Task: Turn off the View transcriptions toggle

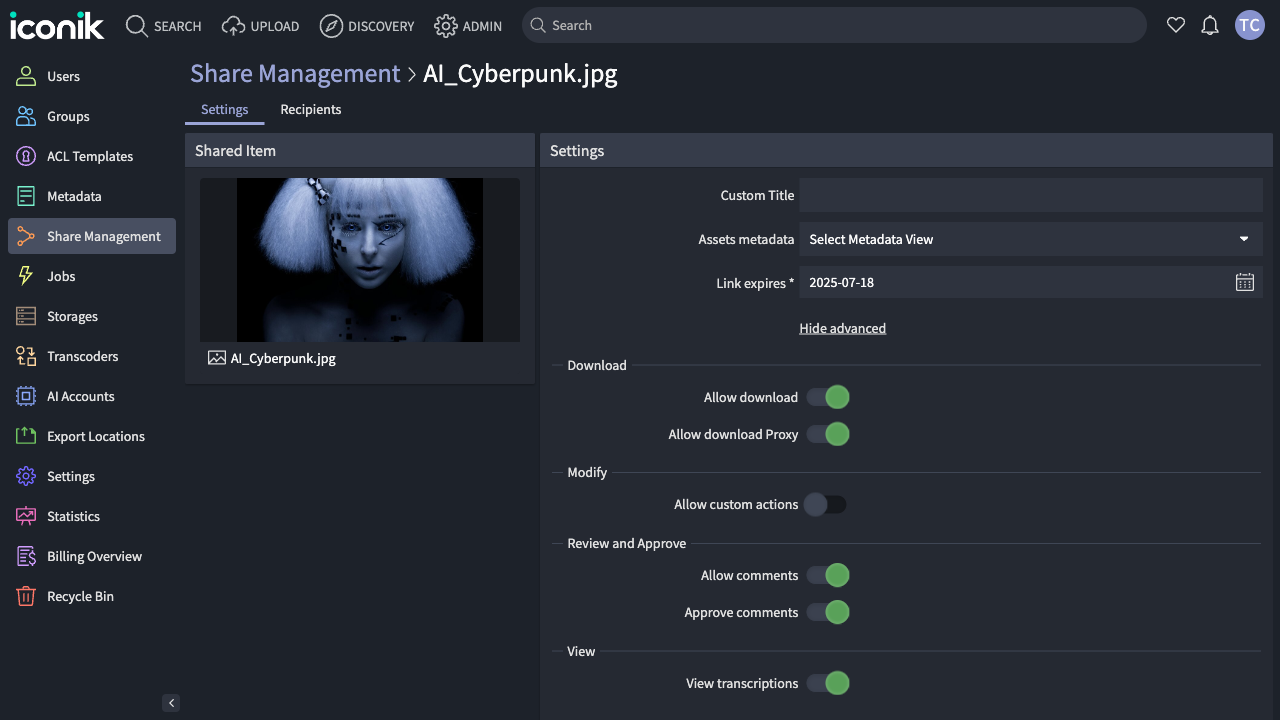Action: coord(828,684)
